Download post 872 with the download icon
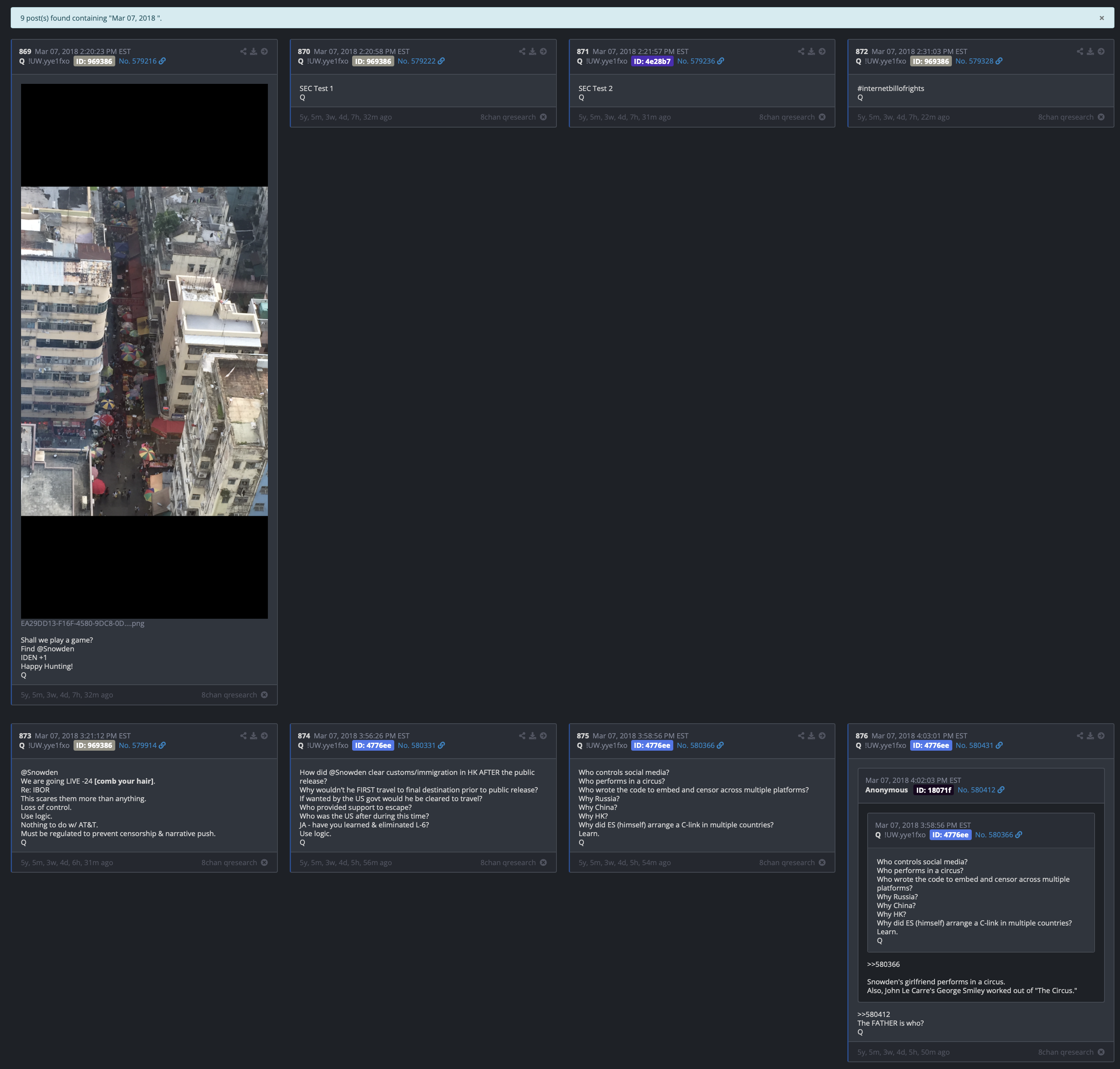The height and width of the screenshot is (1069, 1120). [x=1090, y=51]
